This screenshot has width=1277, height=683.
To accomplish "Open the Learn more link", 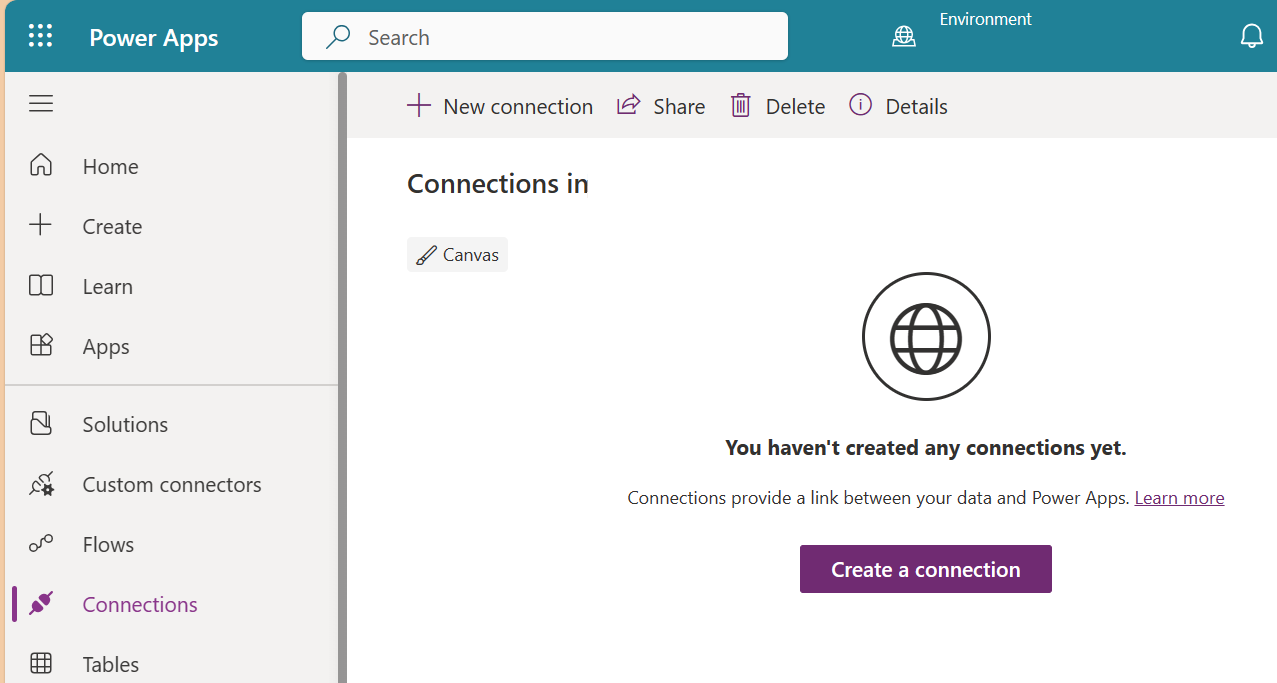I will pos(1179,498).
